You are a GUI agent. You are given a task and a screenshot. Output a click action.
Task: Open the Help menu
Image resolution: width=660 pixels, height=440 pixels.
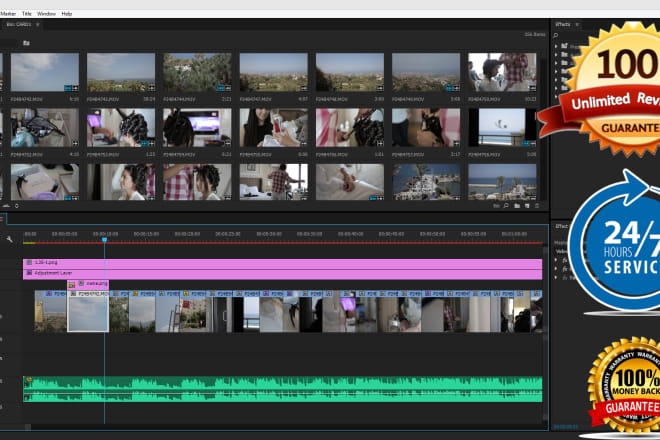67,14
